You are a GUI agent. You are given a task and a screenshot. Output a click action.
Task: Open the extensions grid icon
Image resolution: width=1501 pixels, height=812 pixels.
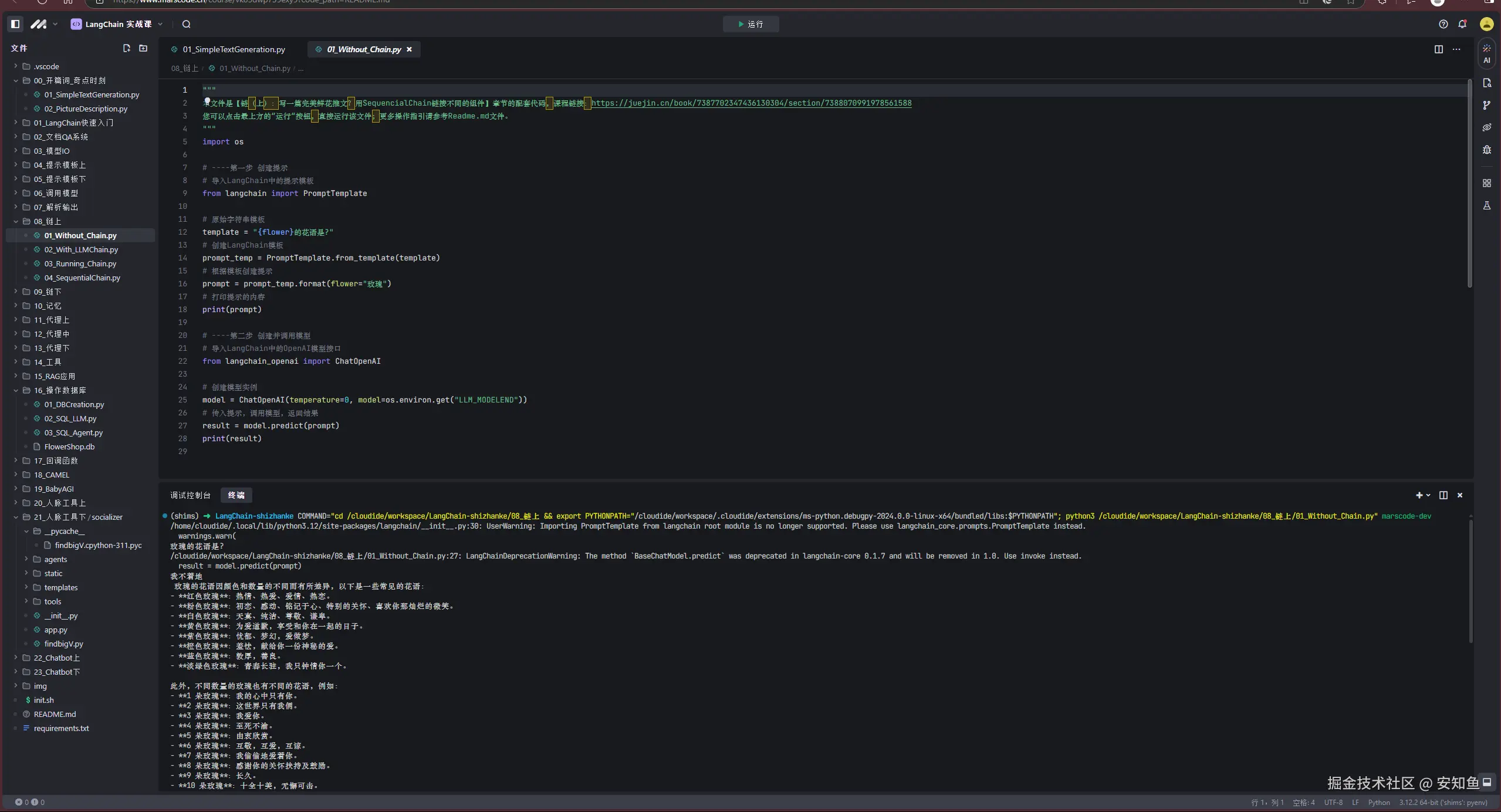(1486, 183)
